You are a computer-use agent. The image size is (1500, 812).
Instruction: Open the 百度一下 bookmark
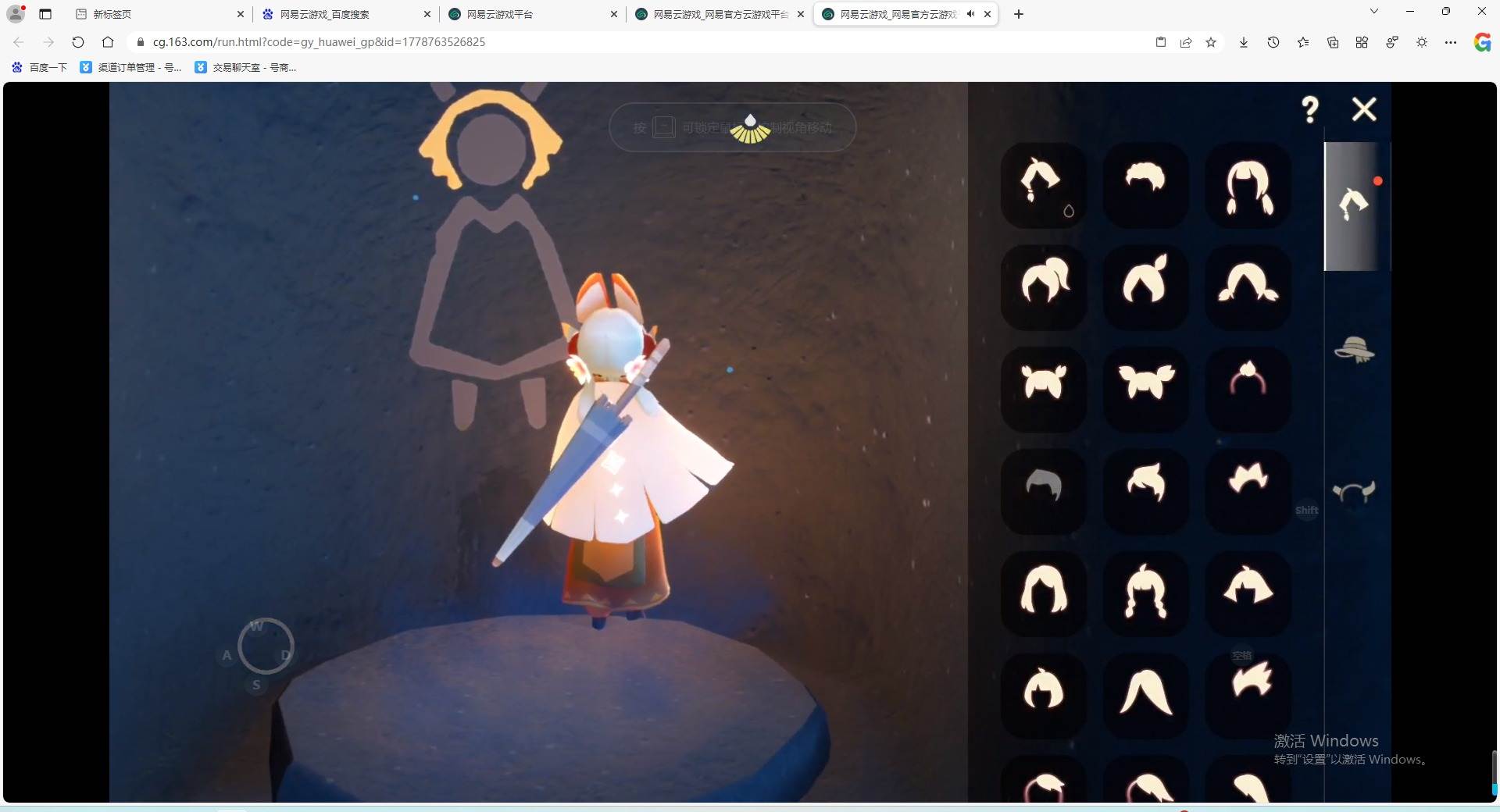(39, 67)
